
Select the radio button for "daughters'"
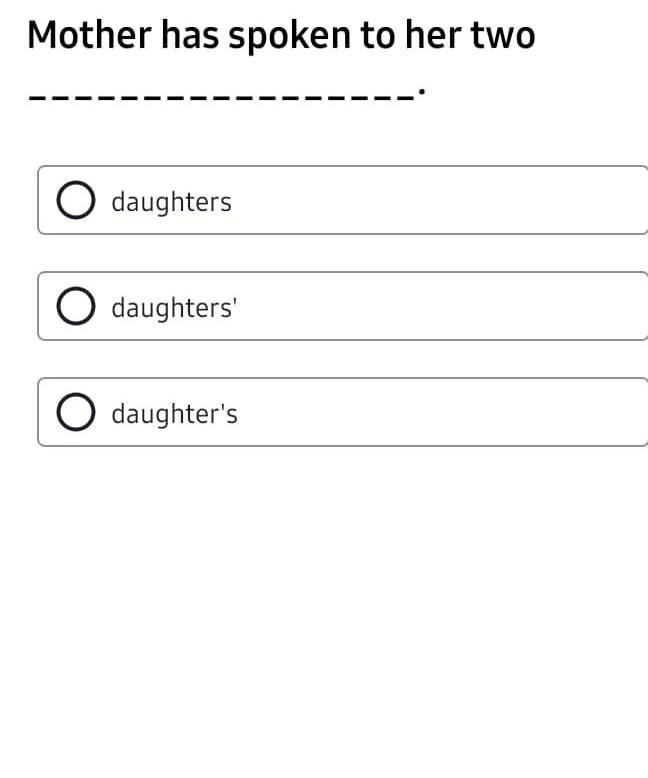pos(73,307)
